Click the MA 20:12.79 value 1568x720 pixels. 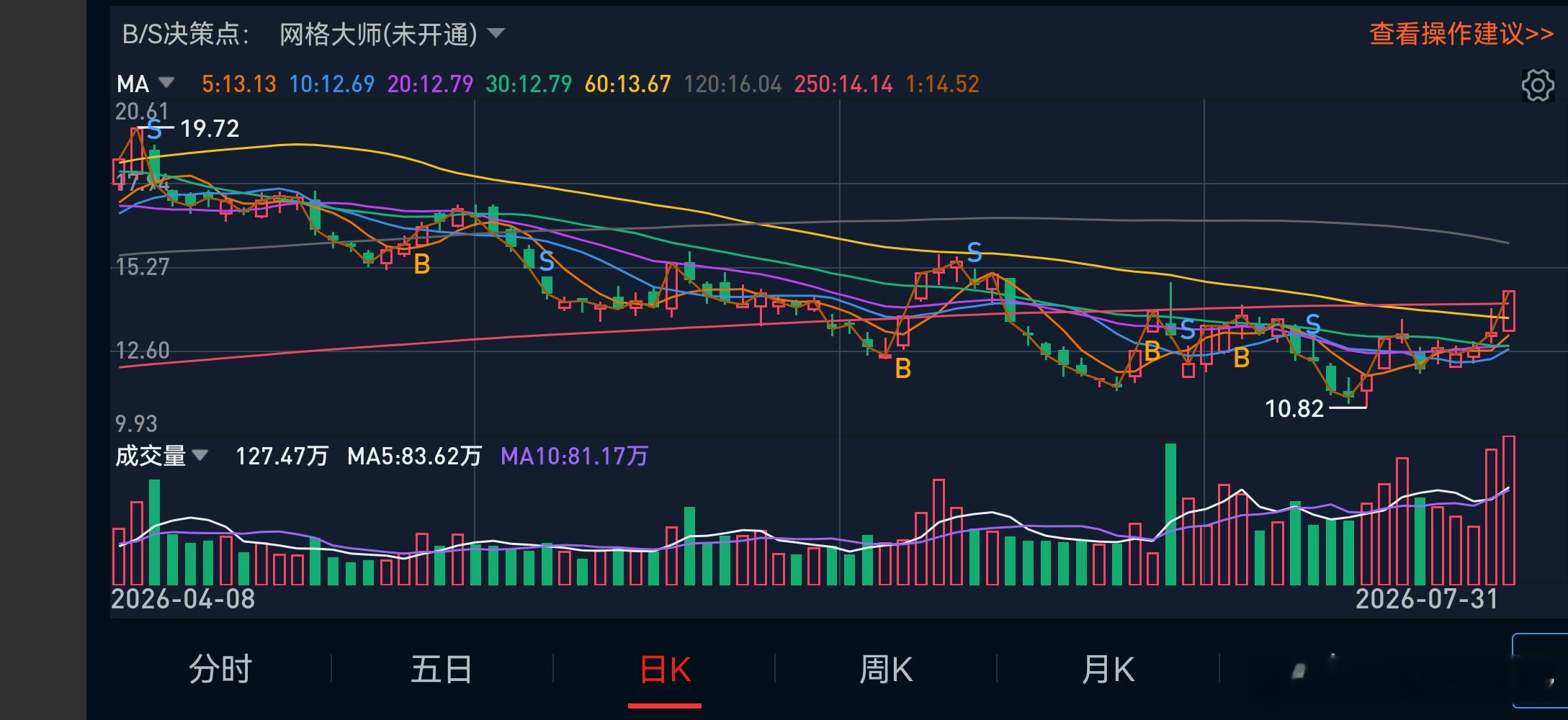(430, 84)
